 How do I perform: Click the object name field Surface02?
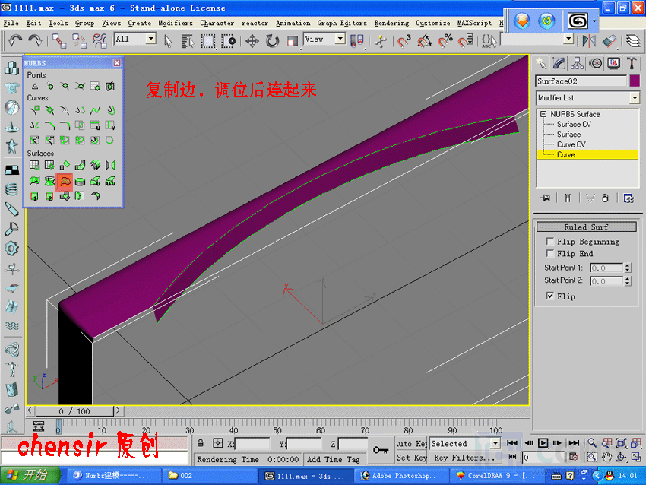[x=581, y=81]
